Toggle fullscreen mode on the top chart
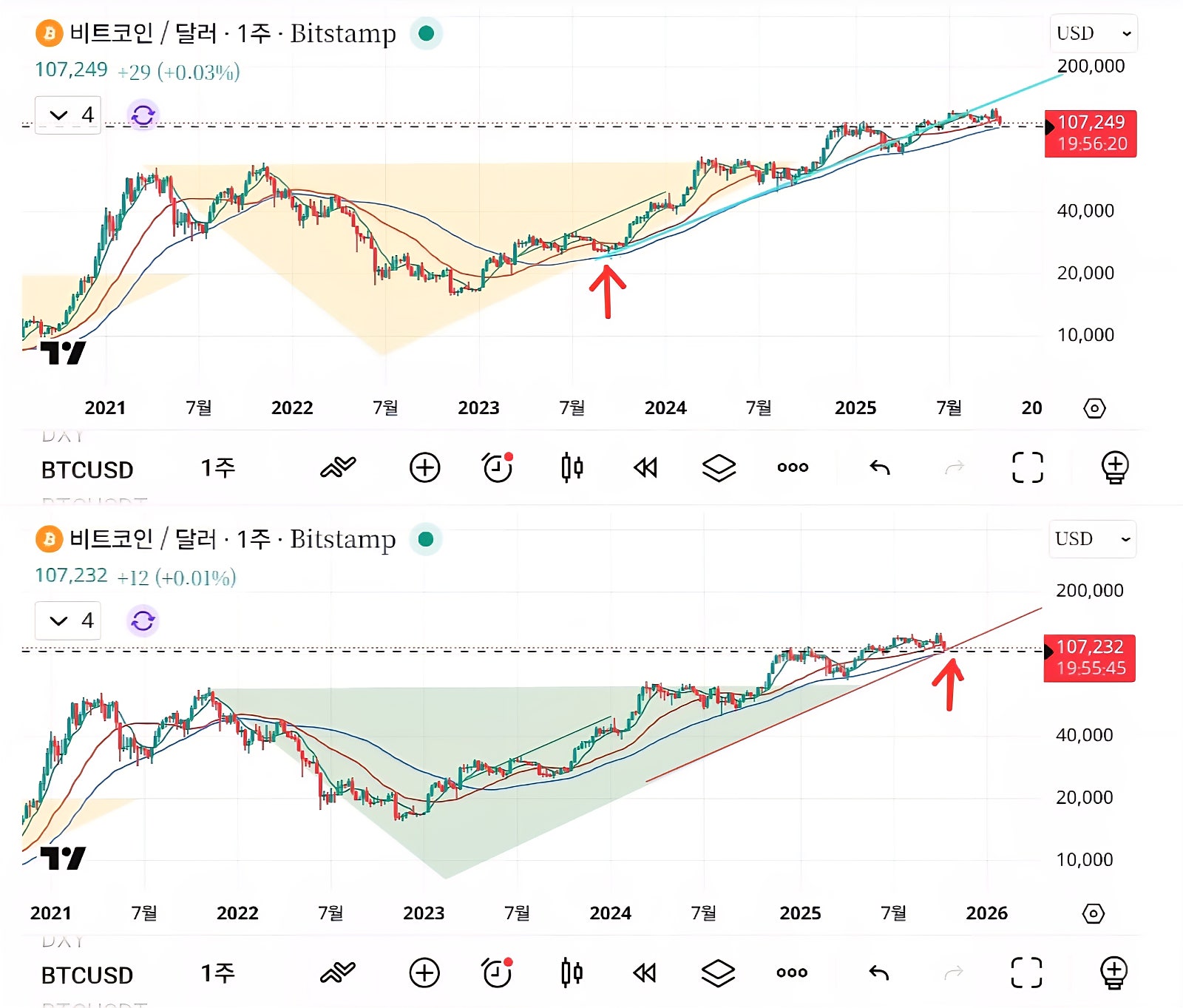 click(x=1027, y=467)
